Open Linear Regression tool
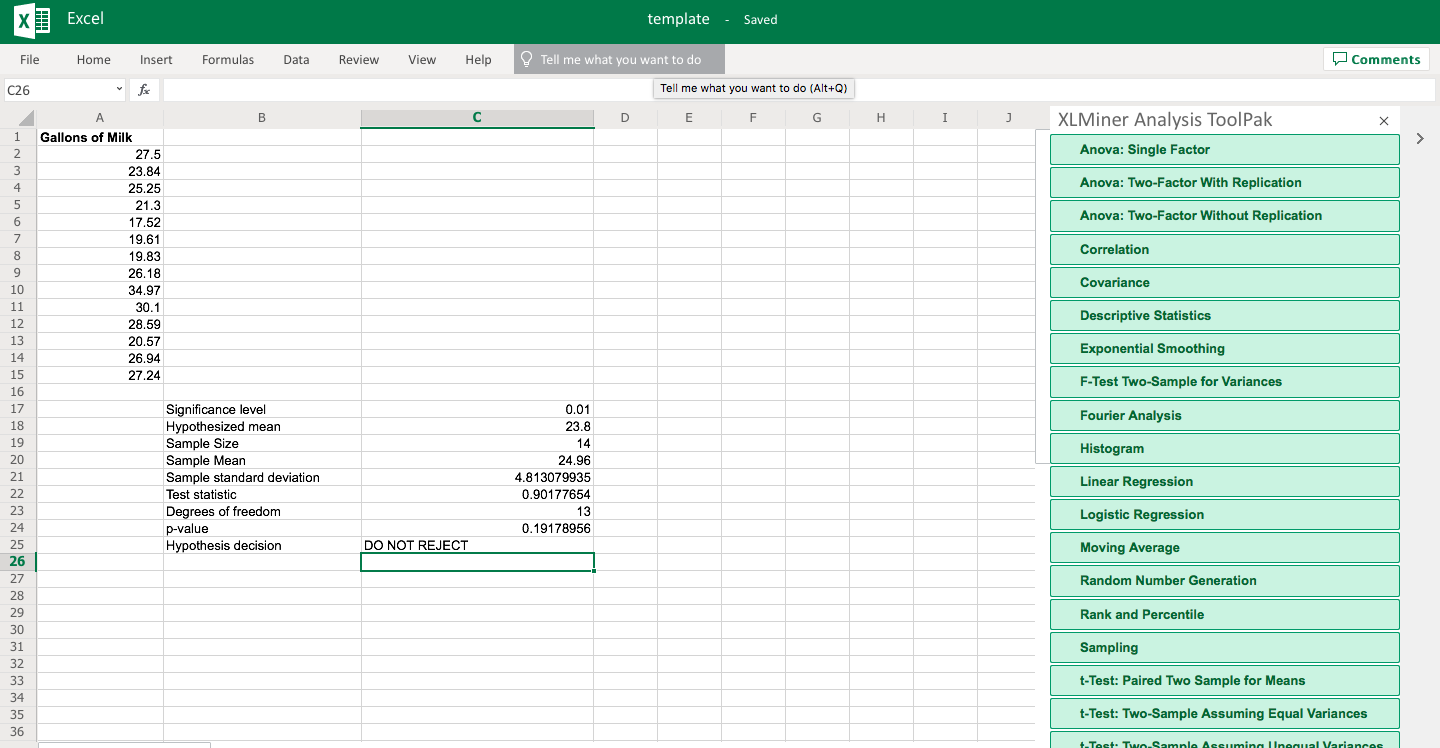 point(1224,482)
